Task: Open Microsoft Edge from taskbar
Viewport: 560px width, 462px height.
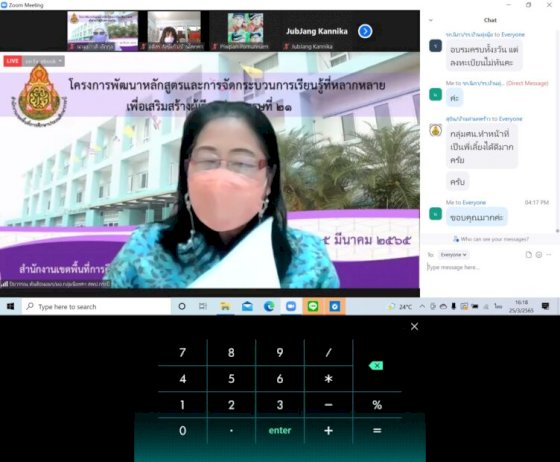Action: tap(269, 306)
